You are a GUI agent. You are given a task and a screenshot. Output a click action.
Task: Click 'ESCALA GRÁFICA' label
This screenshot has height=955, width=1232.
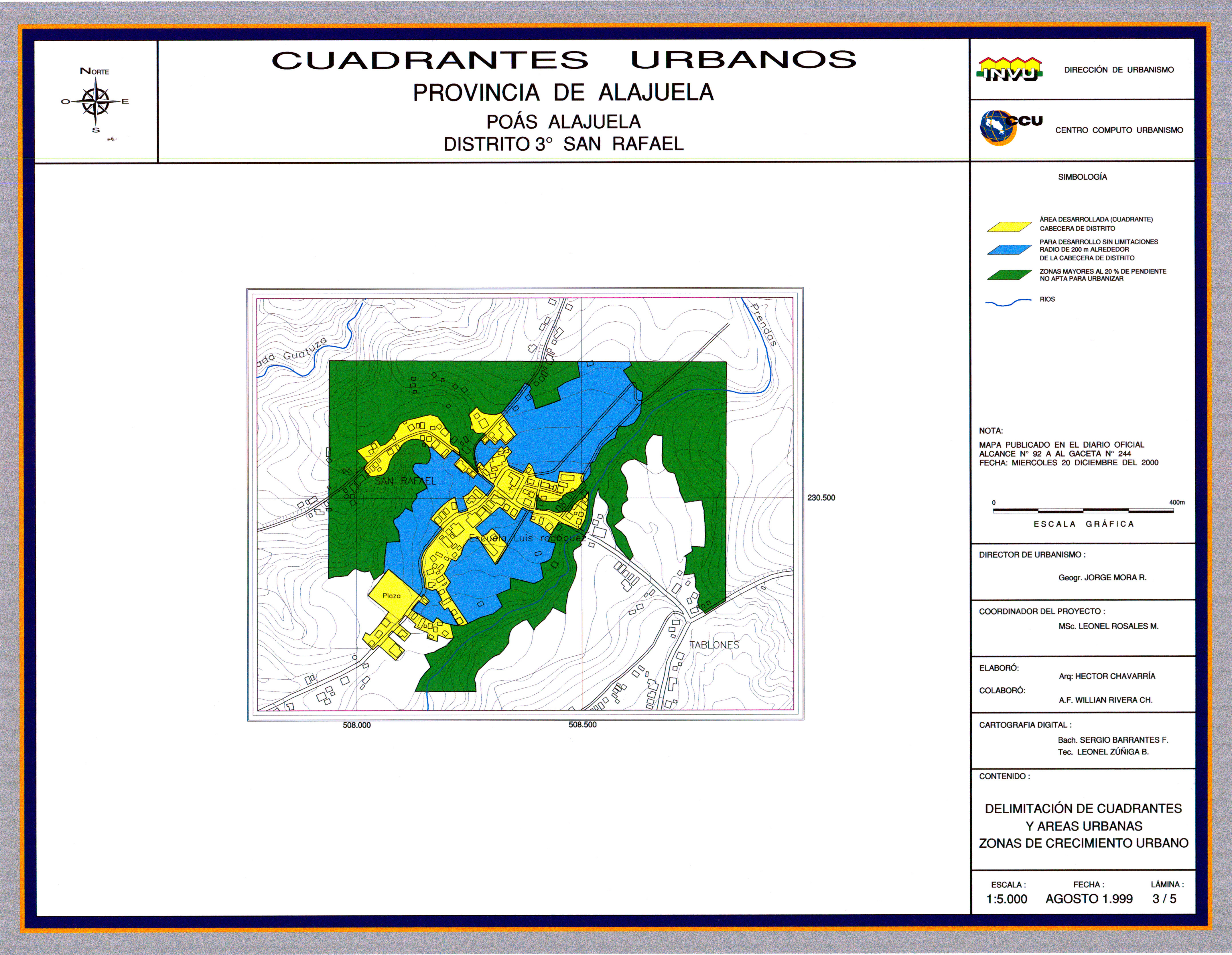(x=1084, y=524)
